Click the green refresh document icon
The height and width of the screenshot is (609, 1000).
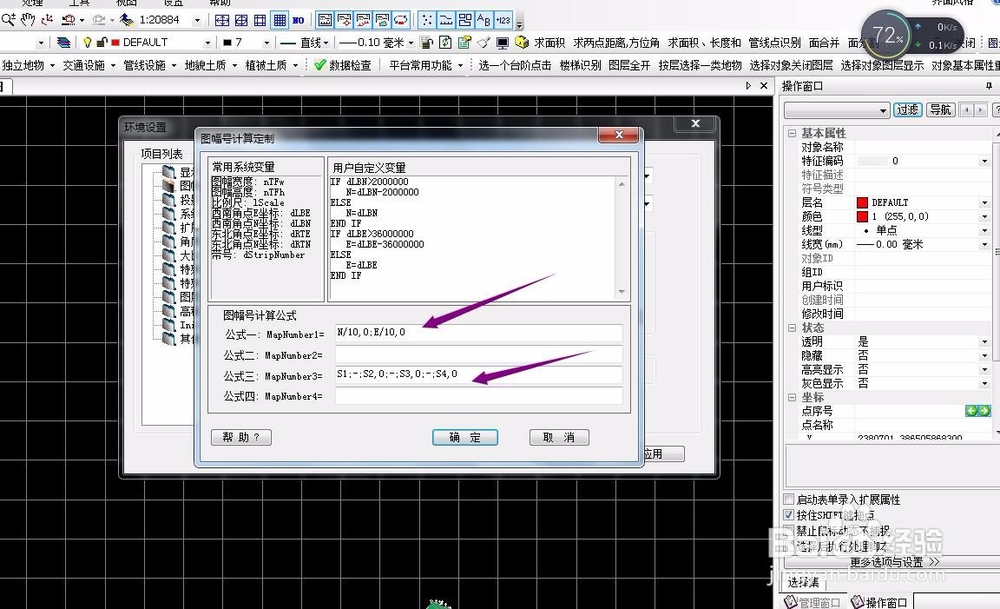pos(445,43)
